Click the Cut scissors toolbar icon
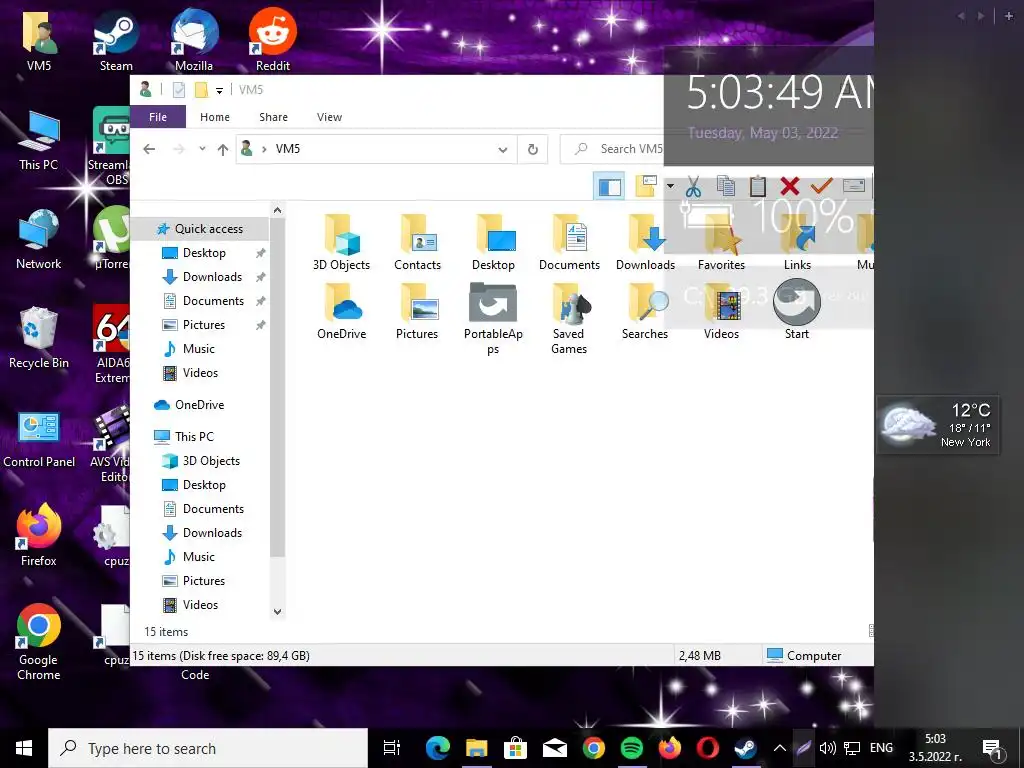The width and height of the screenshot is (1024, 768). click(x=693, y=187)
